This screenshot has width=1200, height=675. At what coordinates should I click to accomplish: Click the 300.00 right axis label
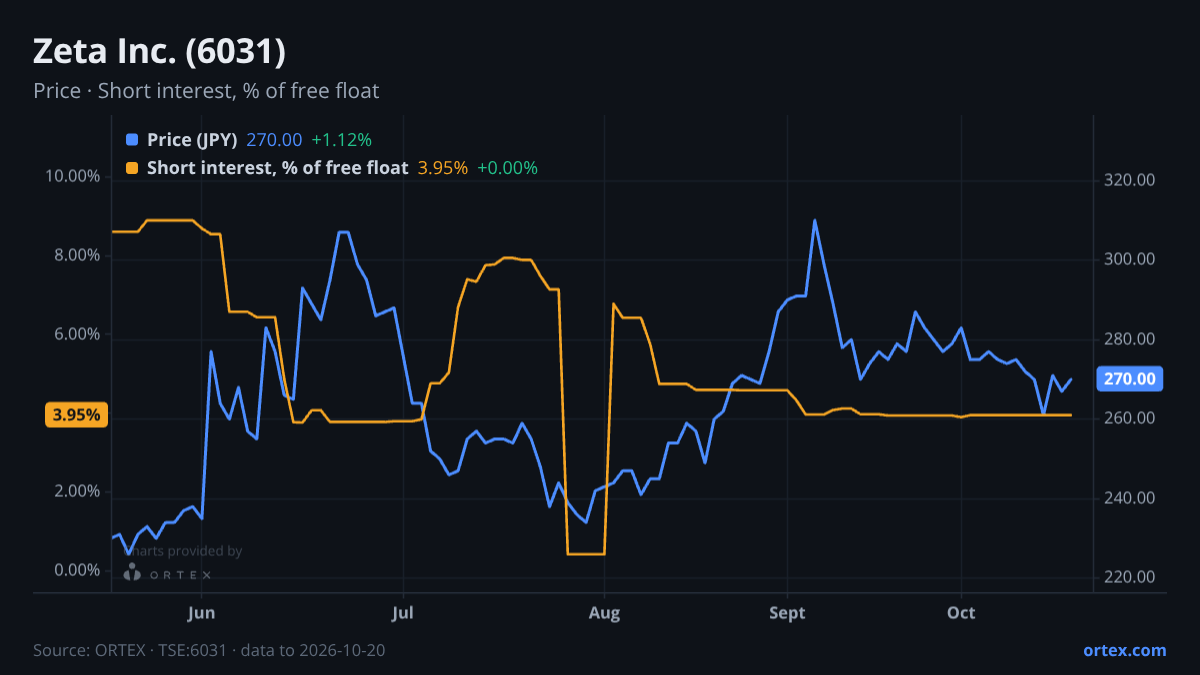click(1130, 260)
